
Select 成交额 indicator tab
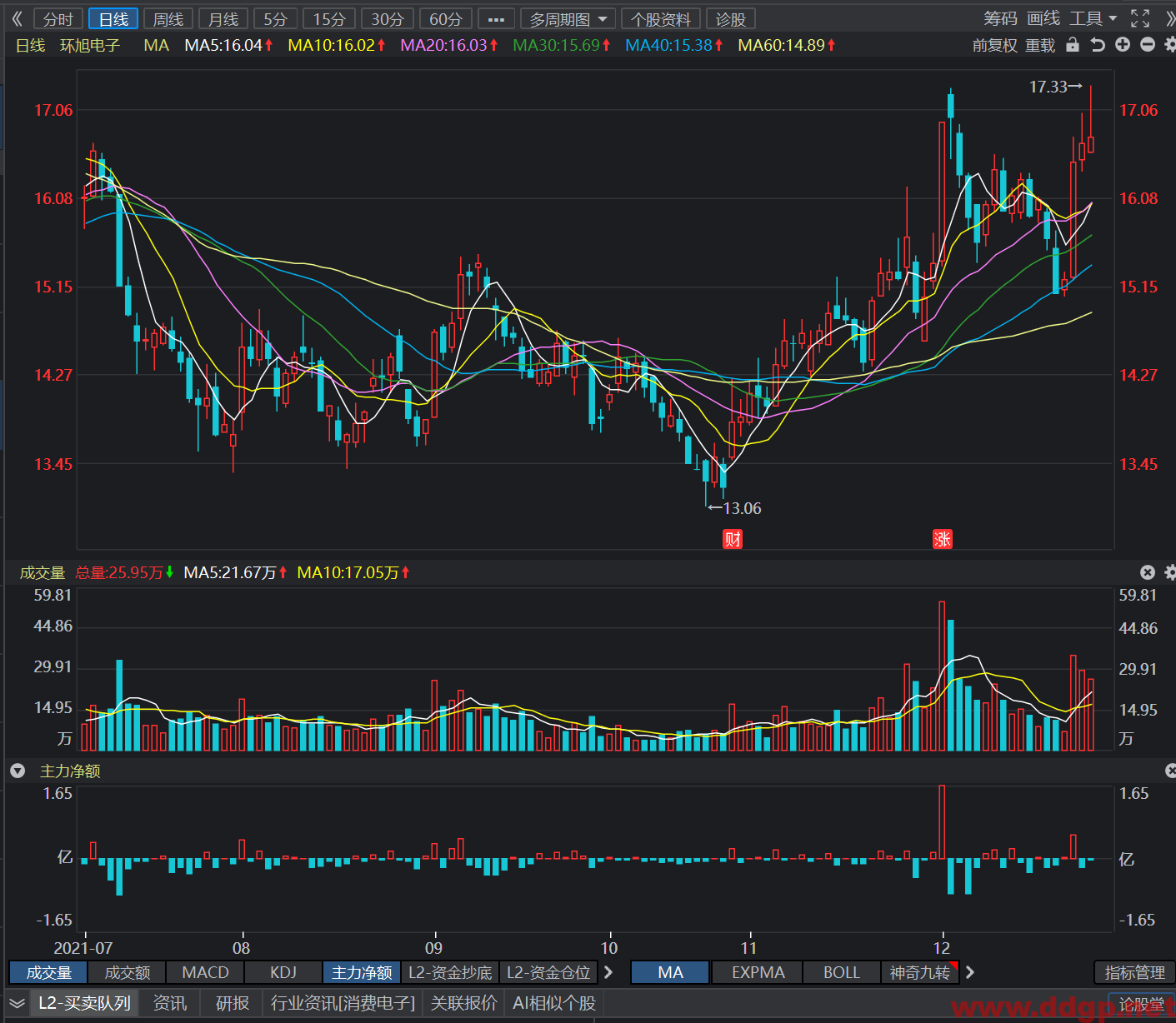pos(127,972)
